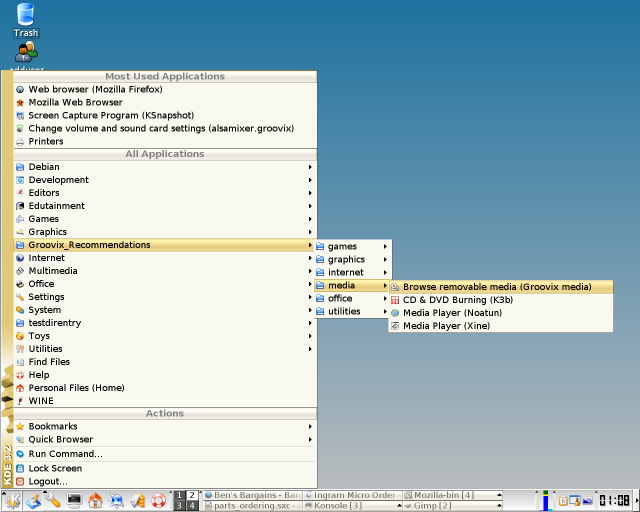Expand the Graphics submenu in All Applications
This screenshot has height=512, width=640.
(165, 232)
